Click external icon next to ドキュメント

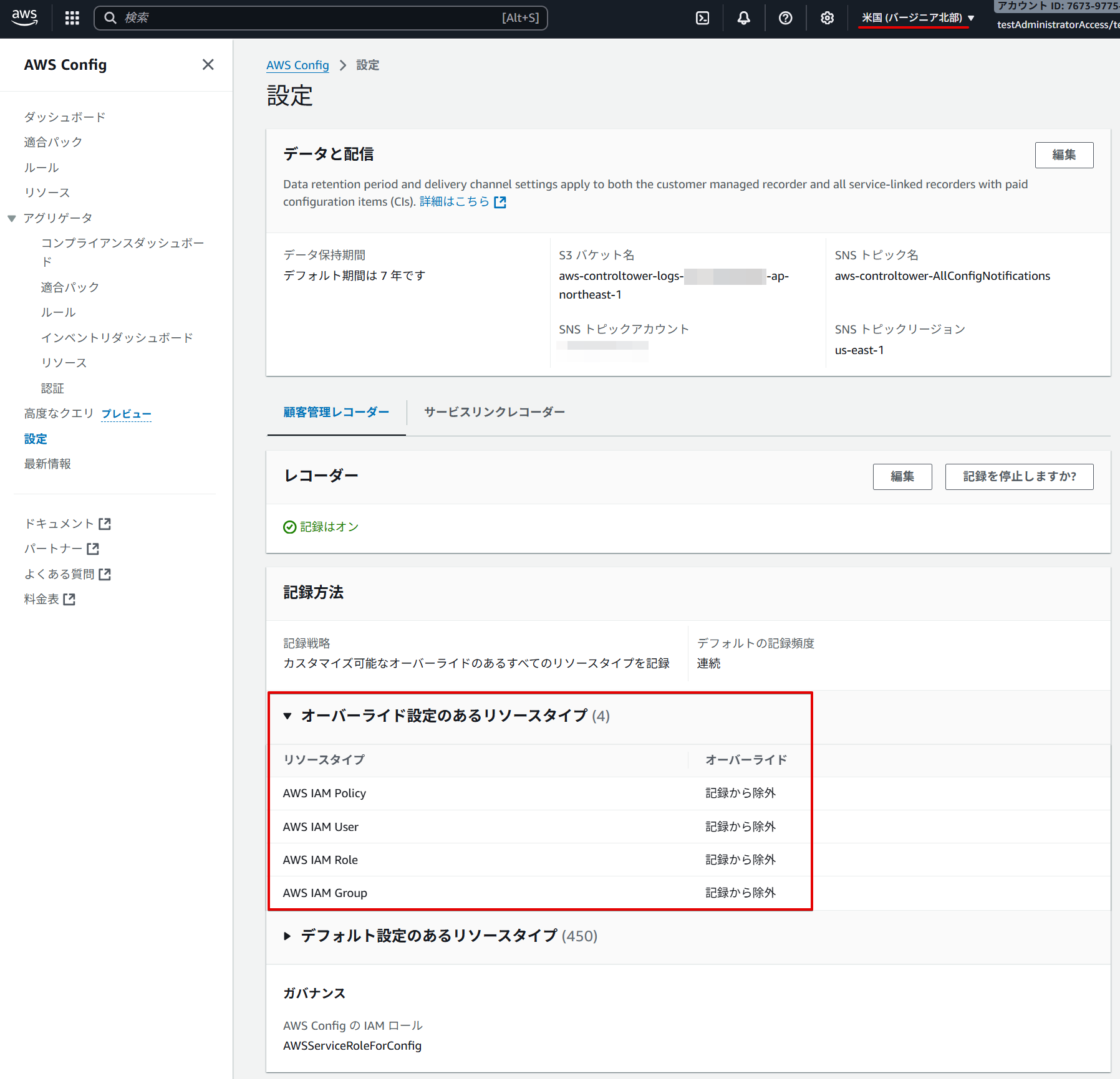(105, 524)
